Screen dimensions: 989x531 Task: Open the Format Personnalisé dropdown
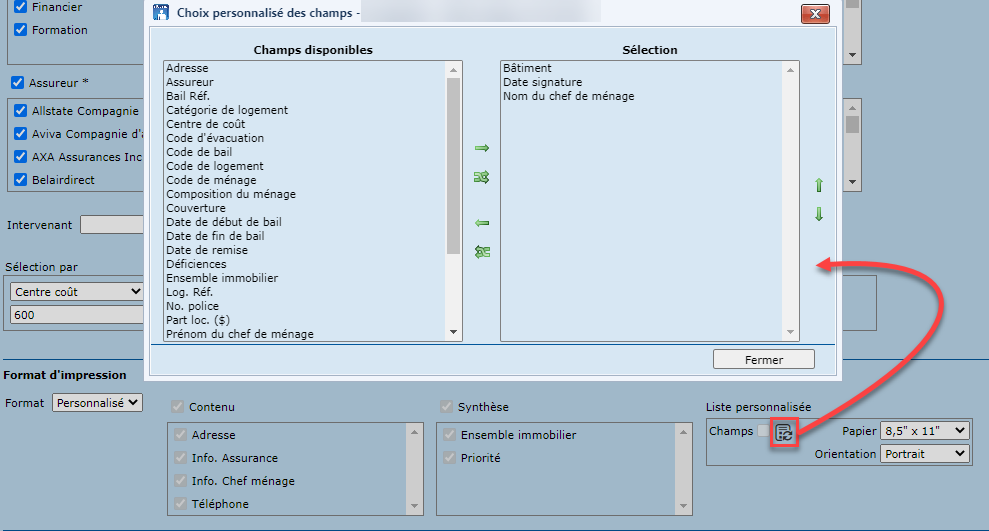point(97,402)
